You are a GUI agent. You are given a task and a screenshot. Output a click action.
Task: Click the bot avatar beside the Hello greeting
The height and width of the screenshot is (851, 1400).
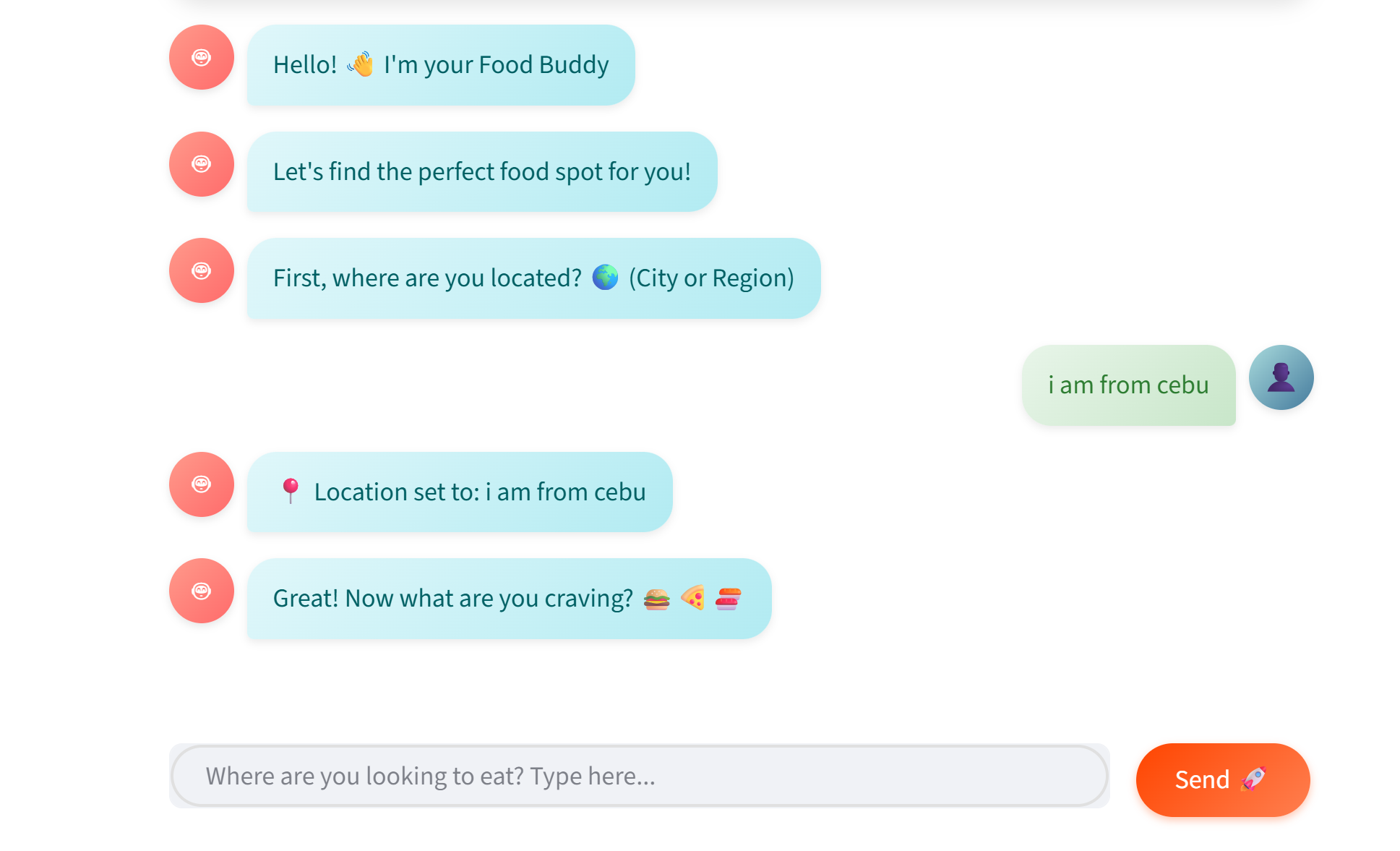[x=201, y=57]
